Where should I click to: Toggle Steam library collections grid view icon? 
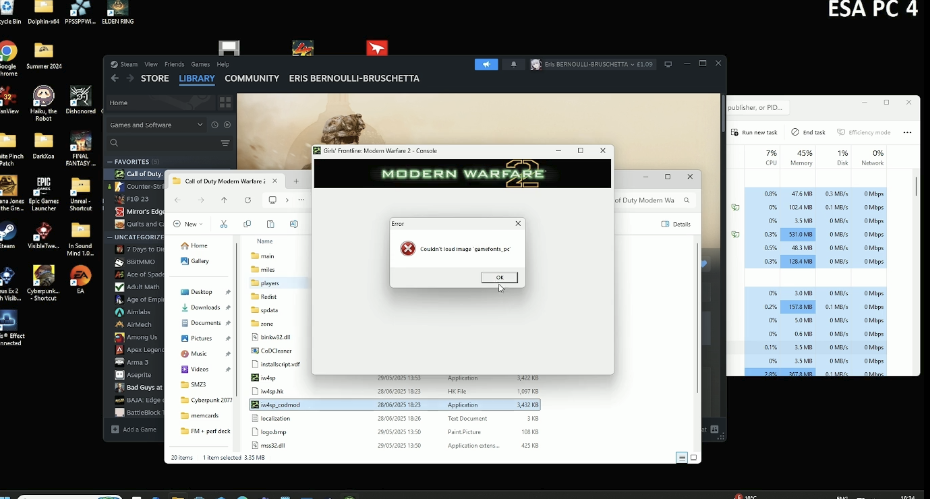pyautogui.click(x=225, y=102)
